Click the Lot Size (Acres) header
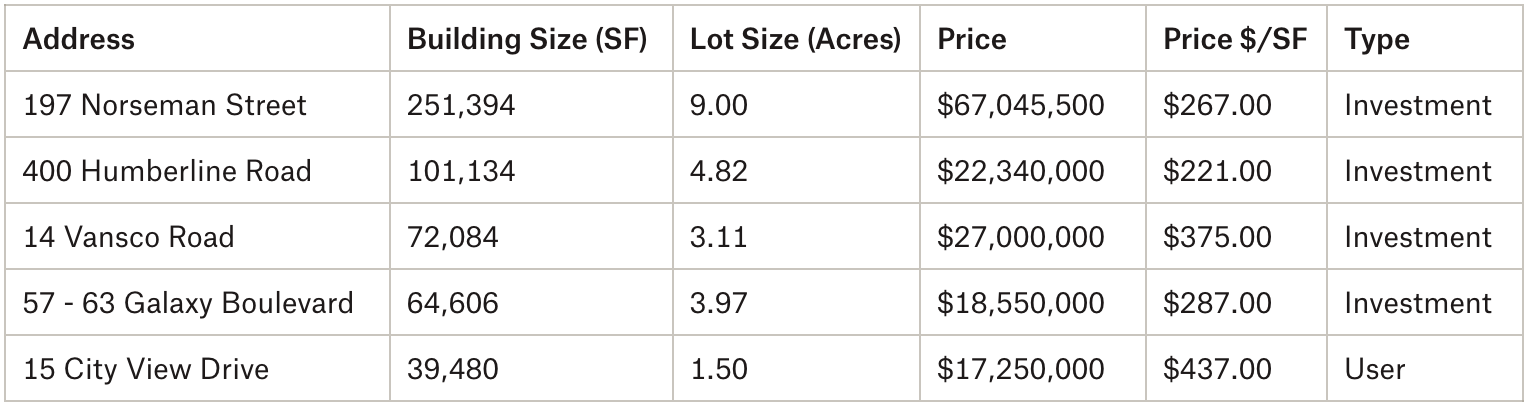1534x410 pixels. click(795, 40)
